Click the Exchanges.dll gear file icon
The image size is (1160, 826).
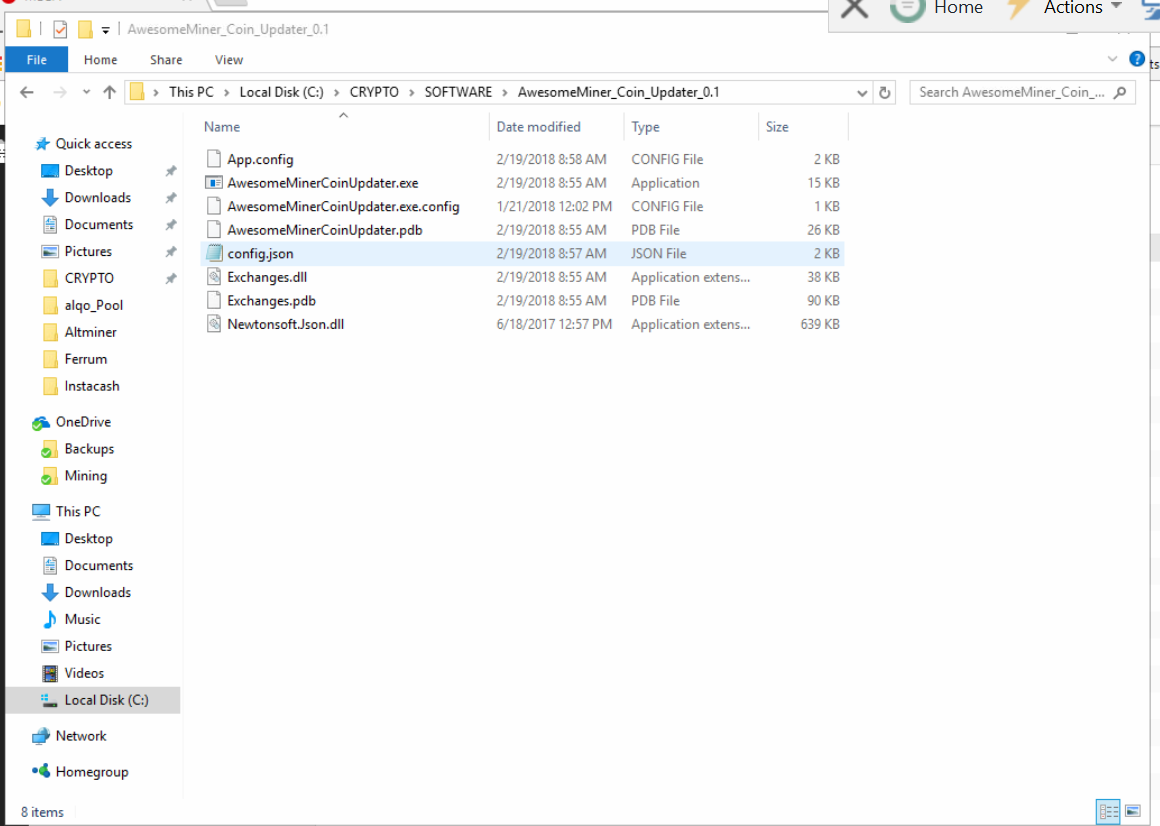pos(214,277)
